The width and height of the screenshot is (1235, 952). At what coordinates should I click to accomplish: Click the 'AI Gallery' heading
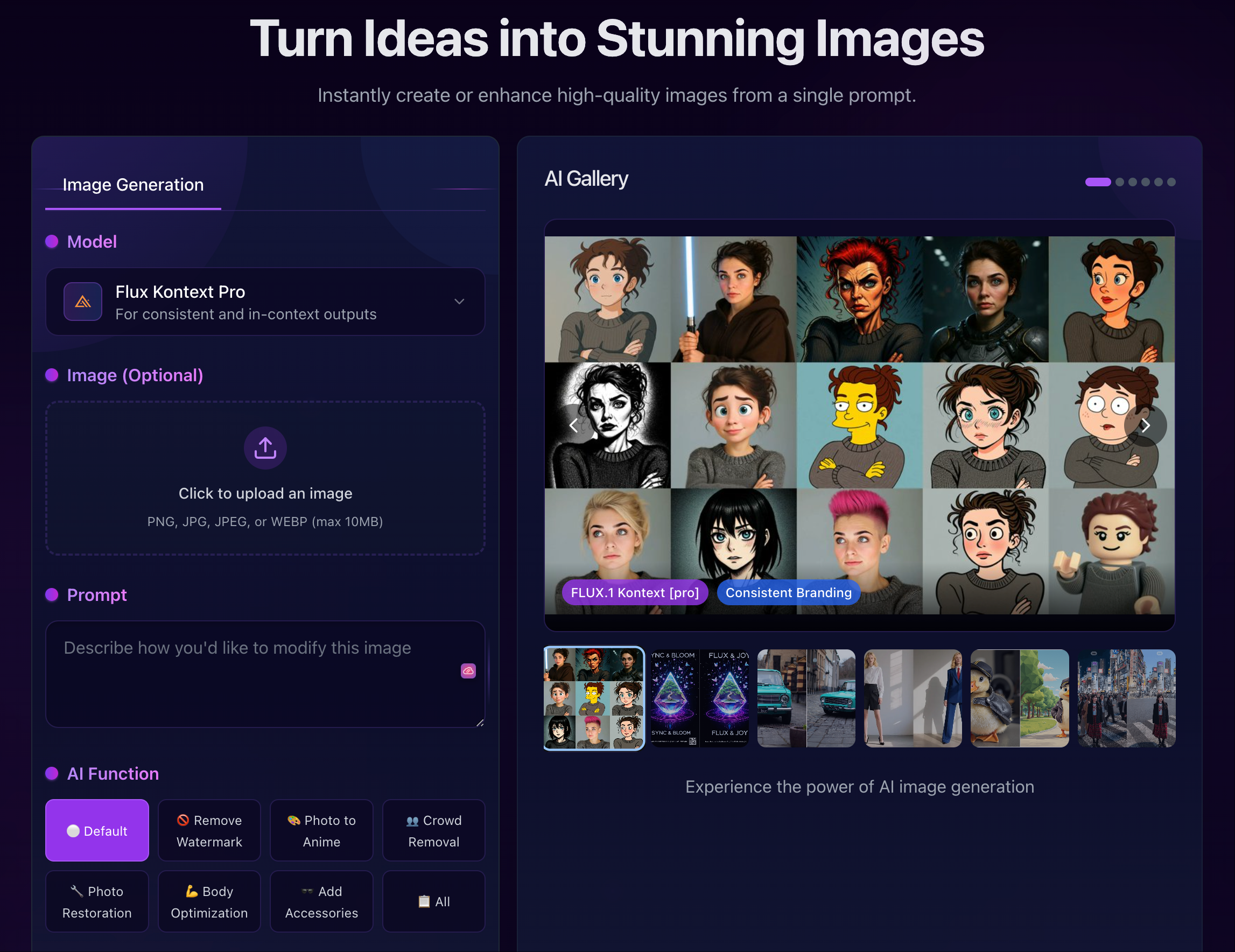coord(586,179)
